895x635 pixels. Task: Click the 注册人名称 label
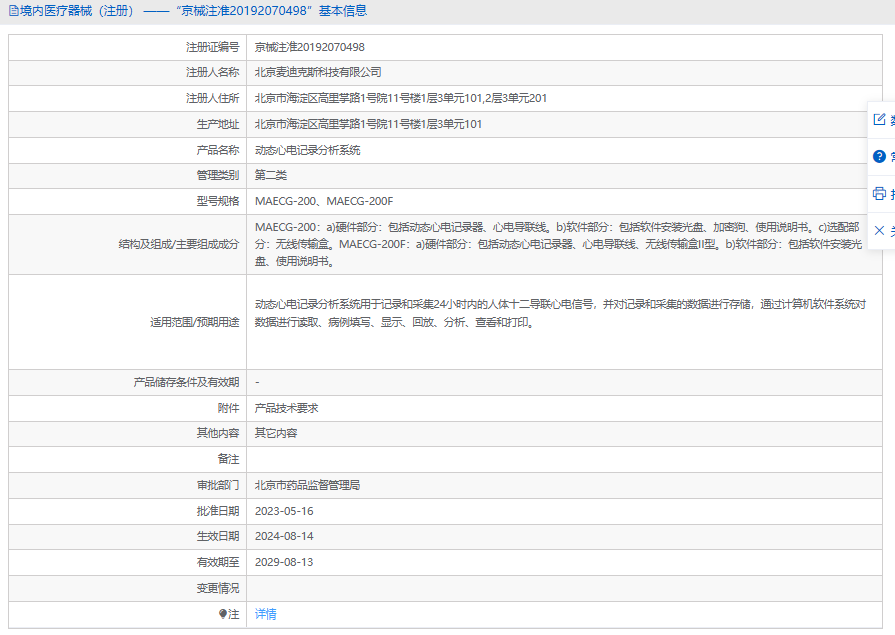(x=212, y=73)
